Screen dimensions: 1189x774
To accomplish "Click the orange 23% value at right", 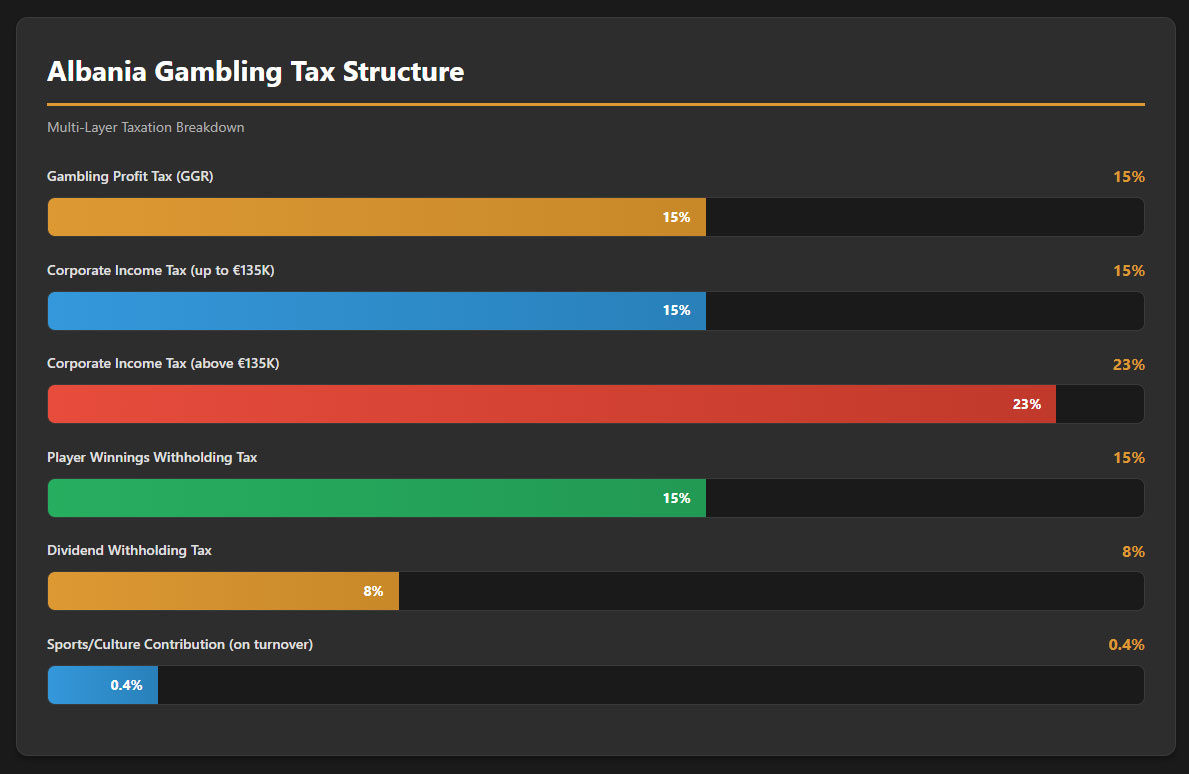I will 1128,365.
